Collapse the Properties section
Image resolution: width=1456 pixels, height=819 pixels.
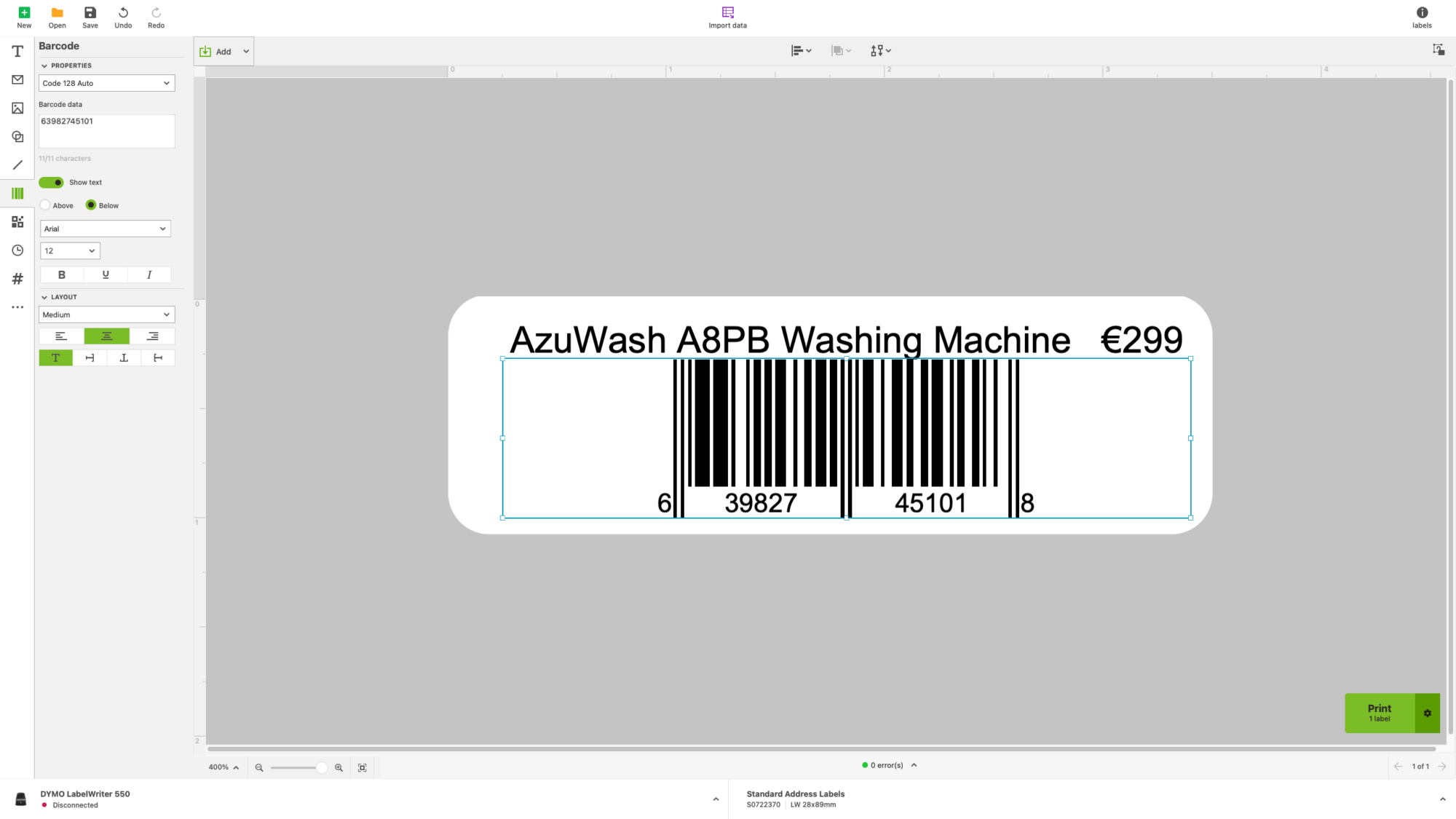click(44, 65)
